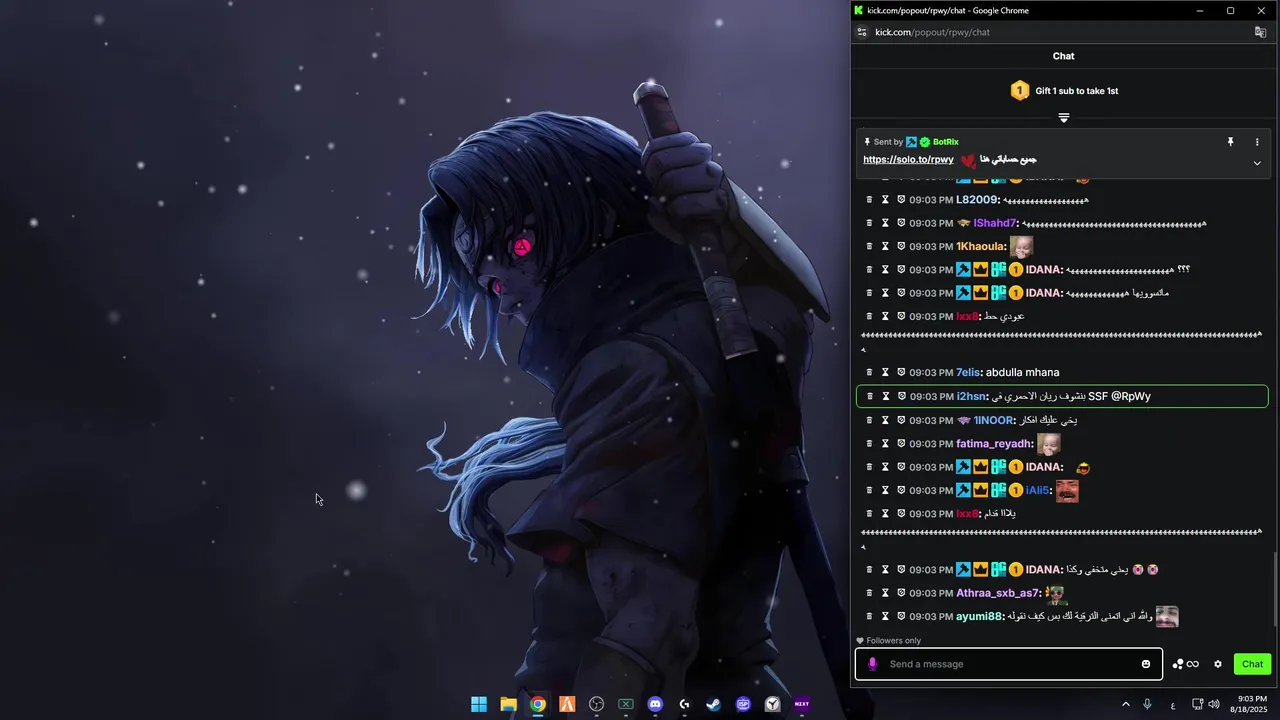Open the pinned message options menu

[1257, 142]
